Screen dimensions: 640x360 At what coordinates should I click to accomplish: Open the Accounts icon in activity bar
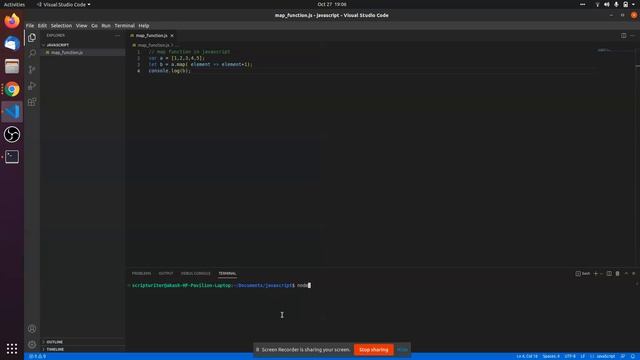32,329
